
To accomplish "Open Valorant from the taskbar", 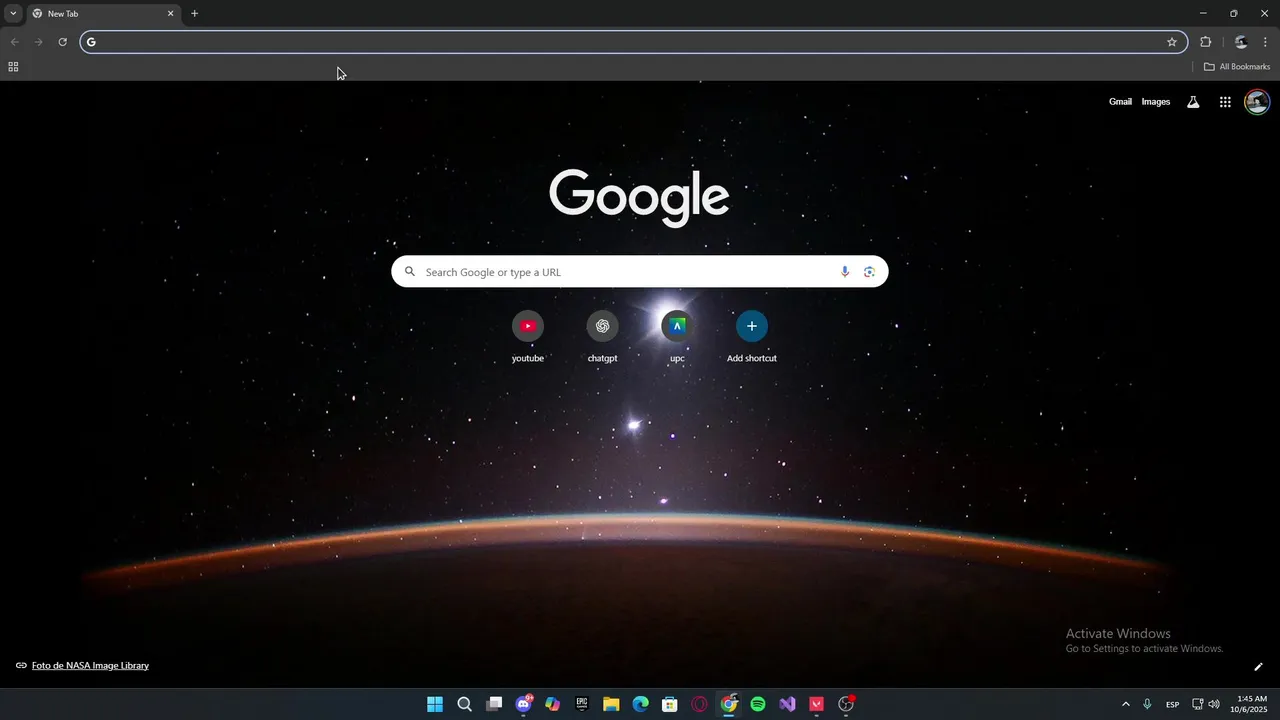I will coord(817,704).
